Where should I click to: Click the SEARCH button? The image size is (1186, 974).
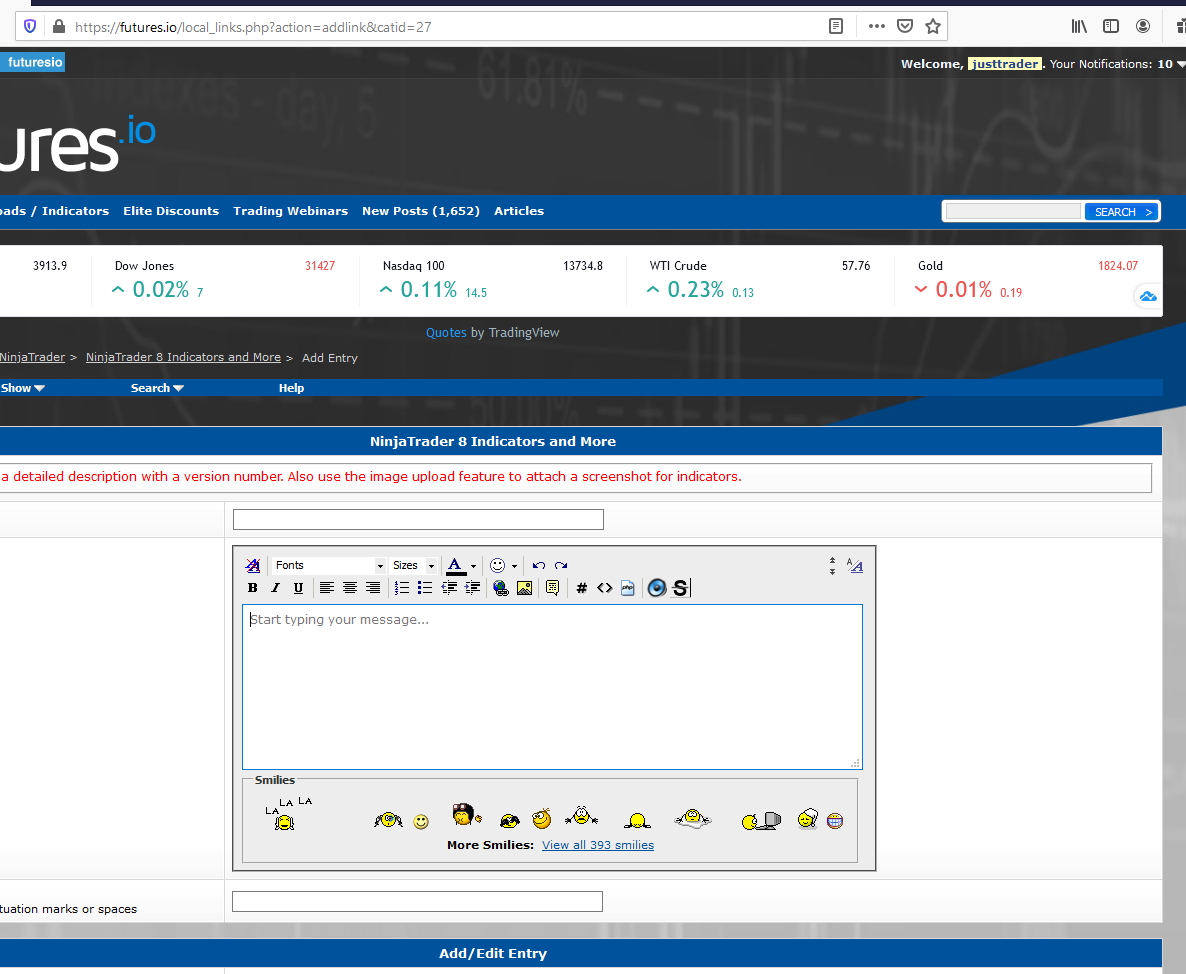point(1122,212)
